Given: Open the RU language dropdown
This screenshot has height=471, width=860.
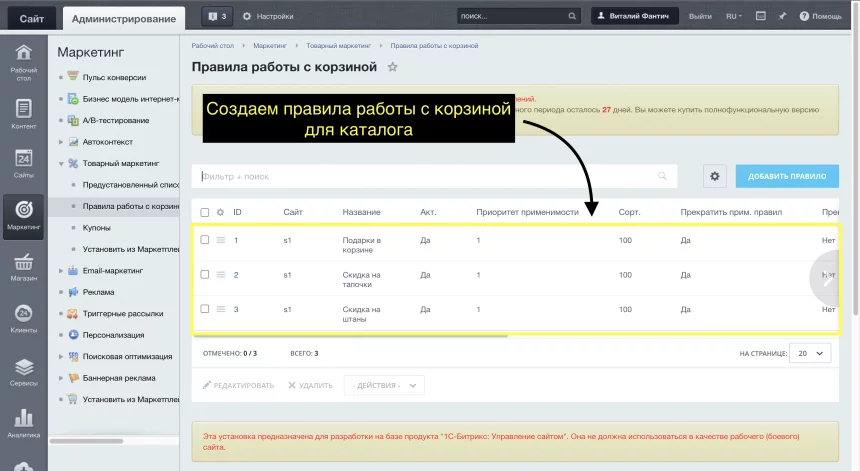Looking at the screenshot, I should click(733, 16).
